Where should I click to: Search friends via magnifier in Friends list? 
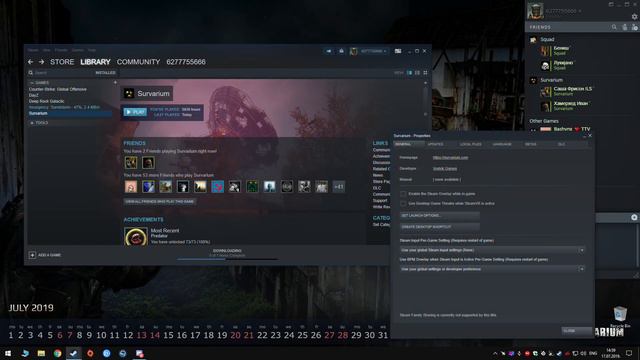point(614,27)
